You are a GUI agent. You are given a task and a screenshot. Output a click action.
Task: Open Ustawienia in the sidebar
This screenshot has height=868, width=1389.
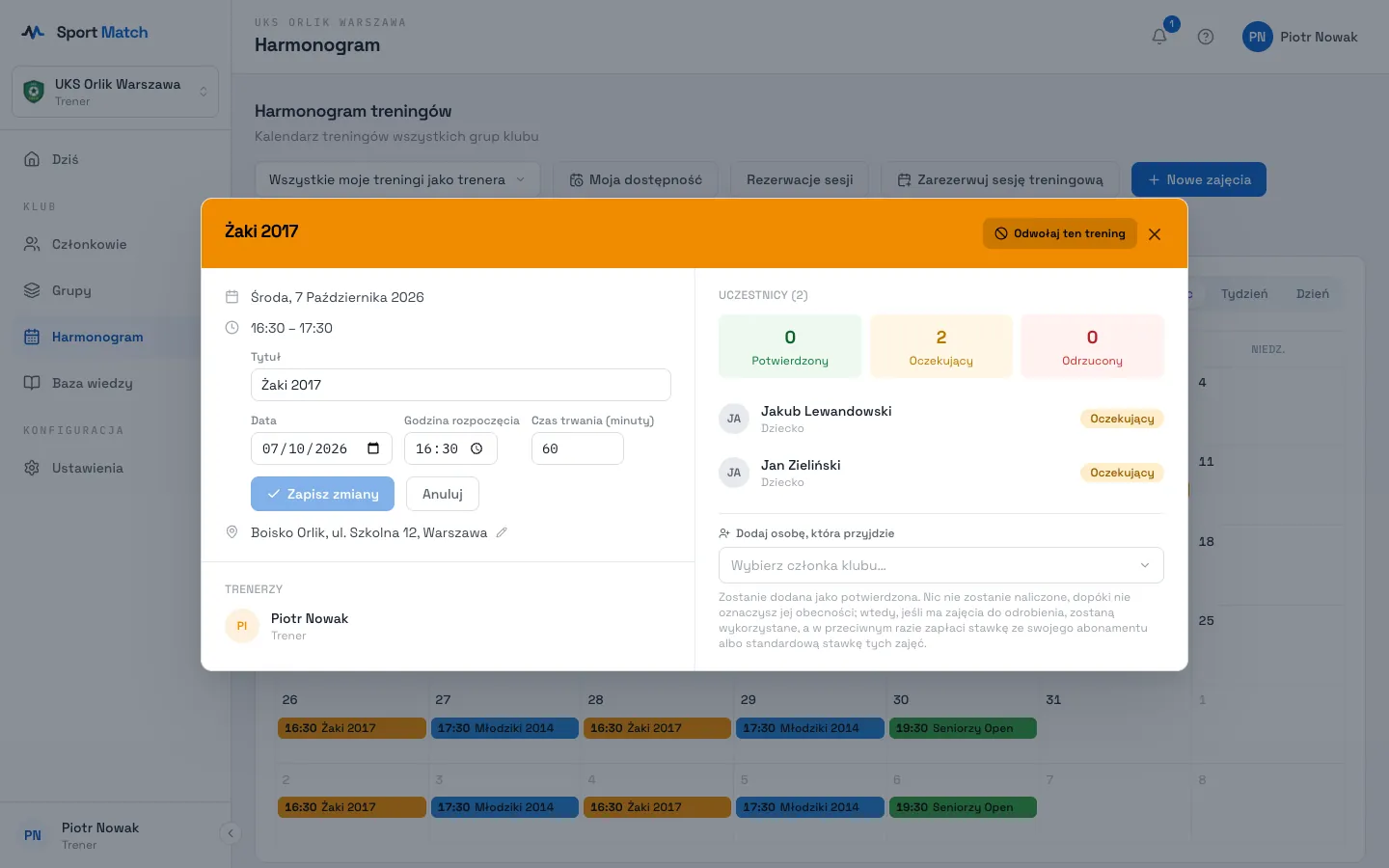click(x=116, y=468)
